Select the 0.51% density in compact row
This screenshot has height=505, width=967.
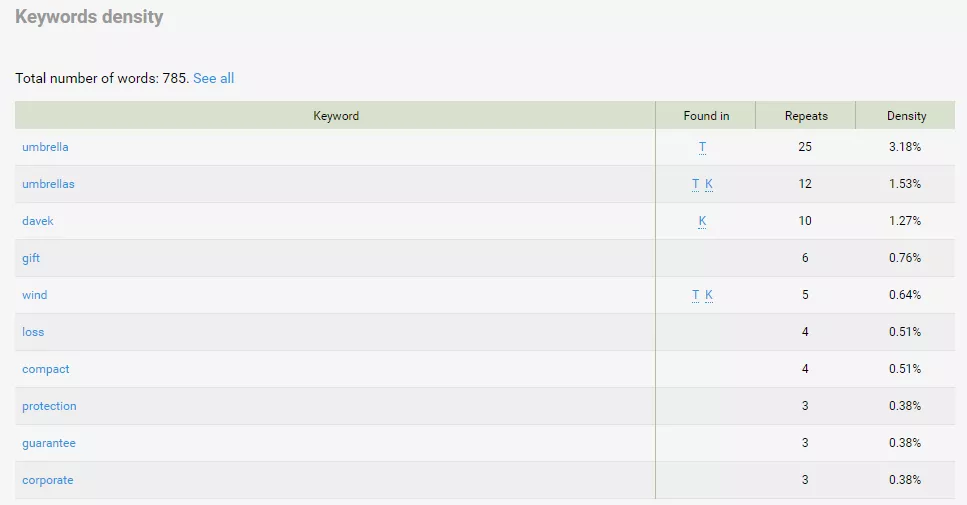tap(905, 369)
